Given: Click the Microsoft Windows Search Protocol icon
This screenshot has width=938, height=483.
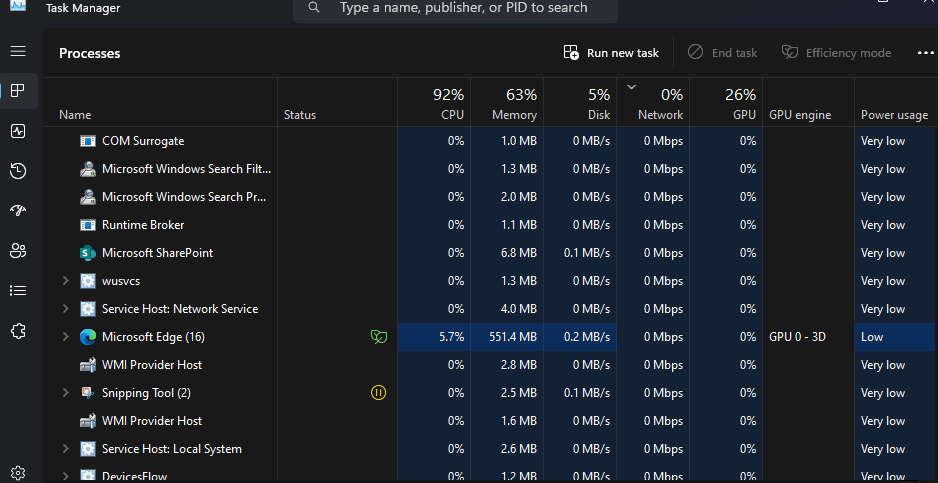Looking at the screenshot, I should point(88,197).
